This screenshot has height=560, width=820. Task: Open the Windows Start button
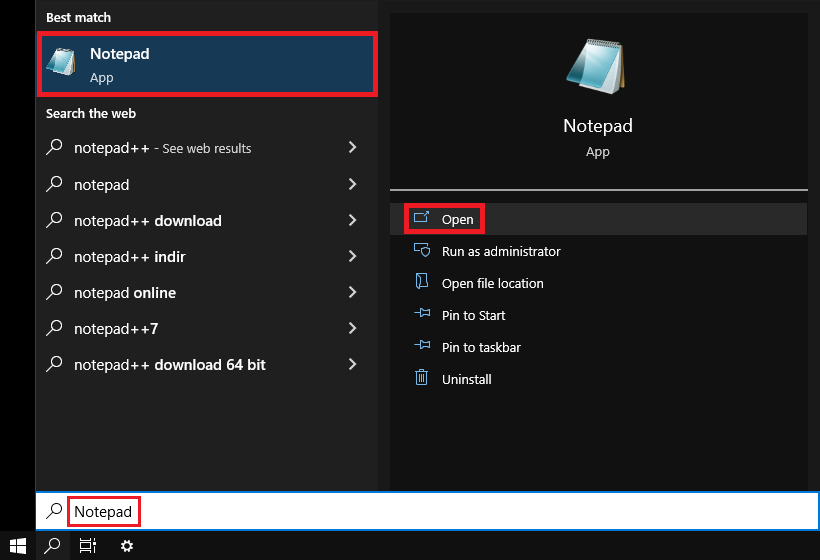click(x=18, y=546)
